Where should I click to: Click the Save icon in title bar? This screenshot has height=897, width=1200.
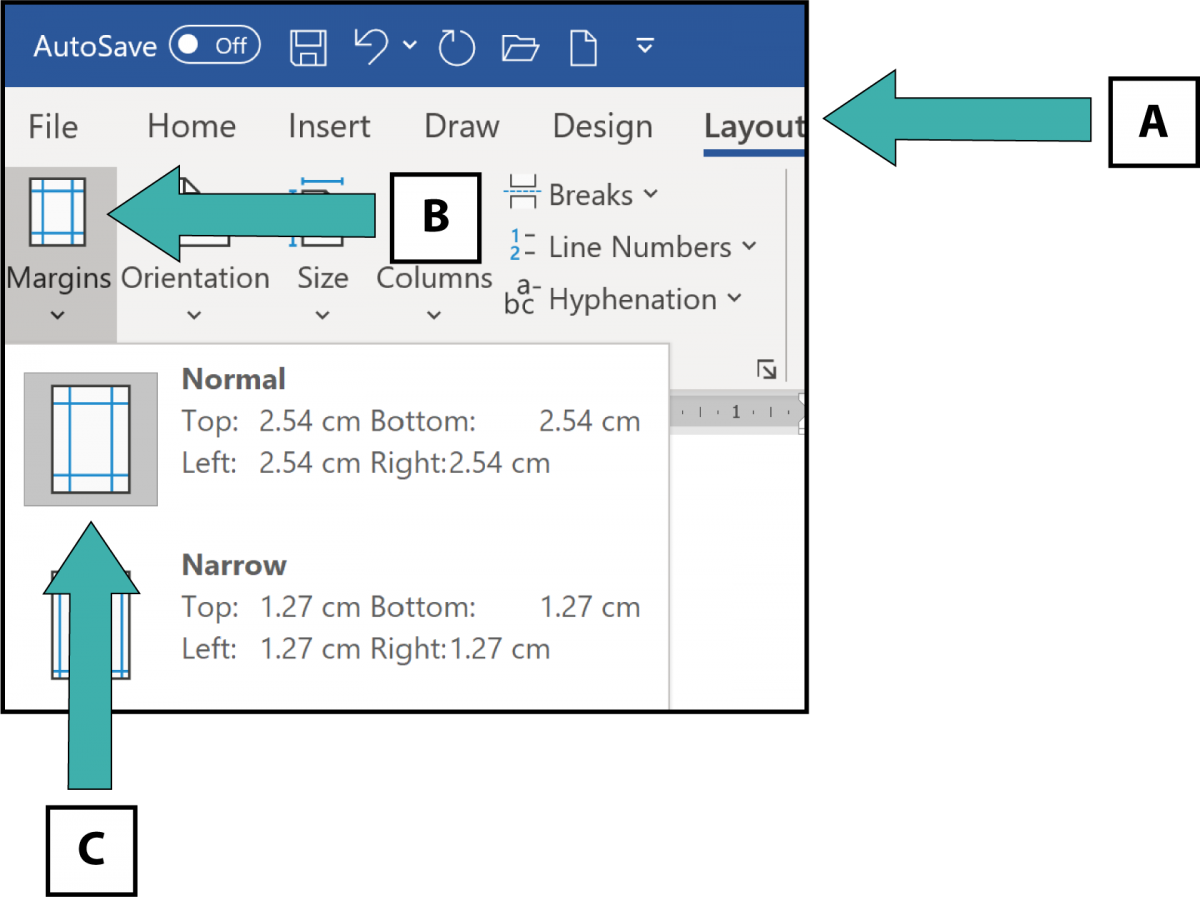click(x=309, y=46)
